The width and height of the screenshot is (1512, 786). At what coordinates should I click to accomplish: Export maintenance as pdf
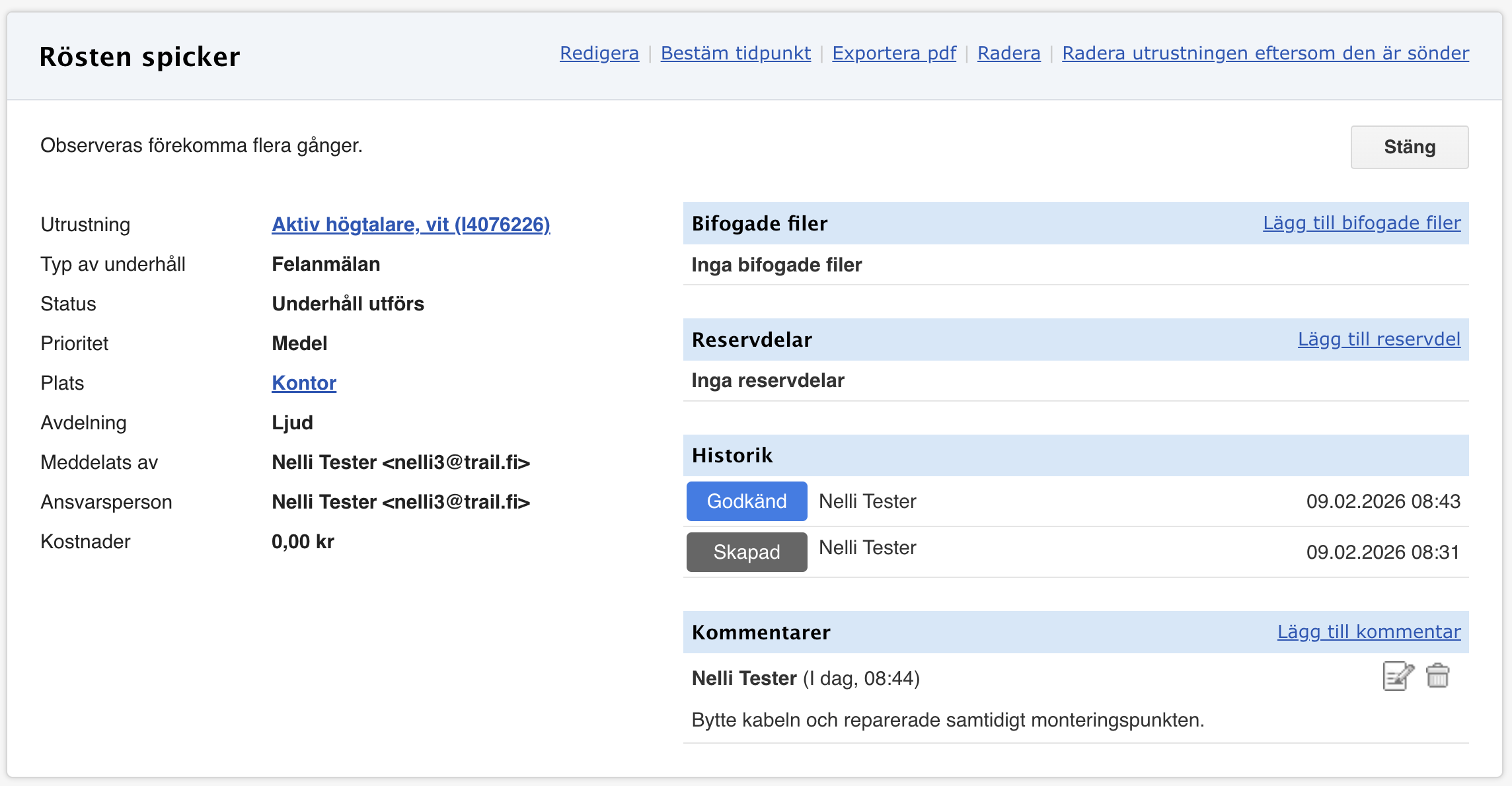tap(893, 53)
